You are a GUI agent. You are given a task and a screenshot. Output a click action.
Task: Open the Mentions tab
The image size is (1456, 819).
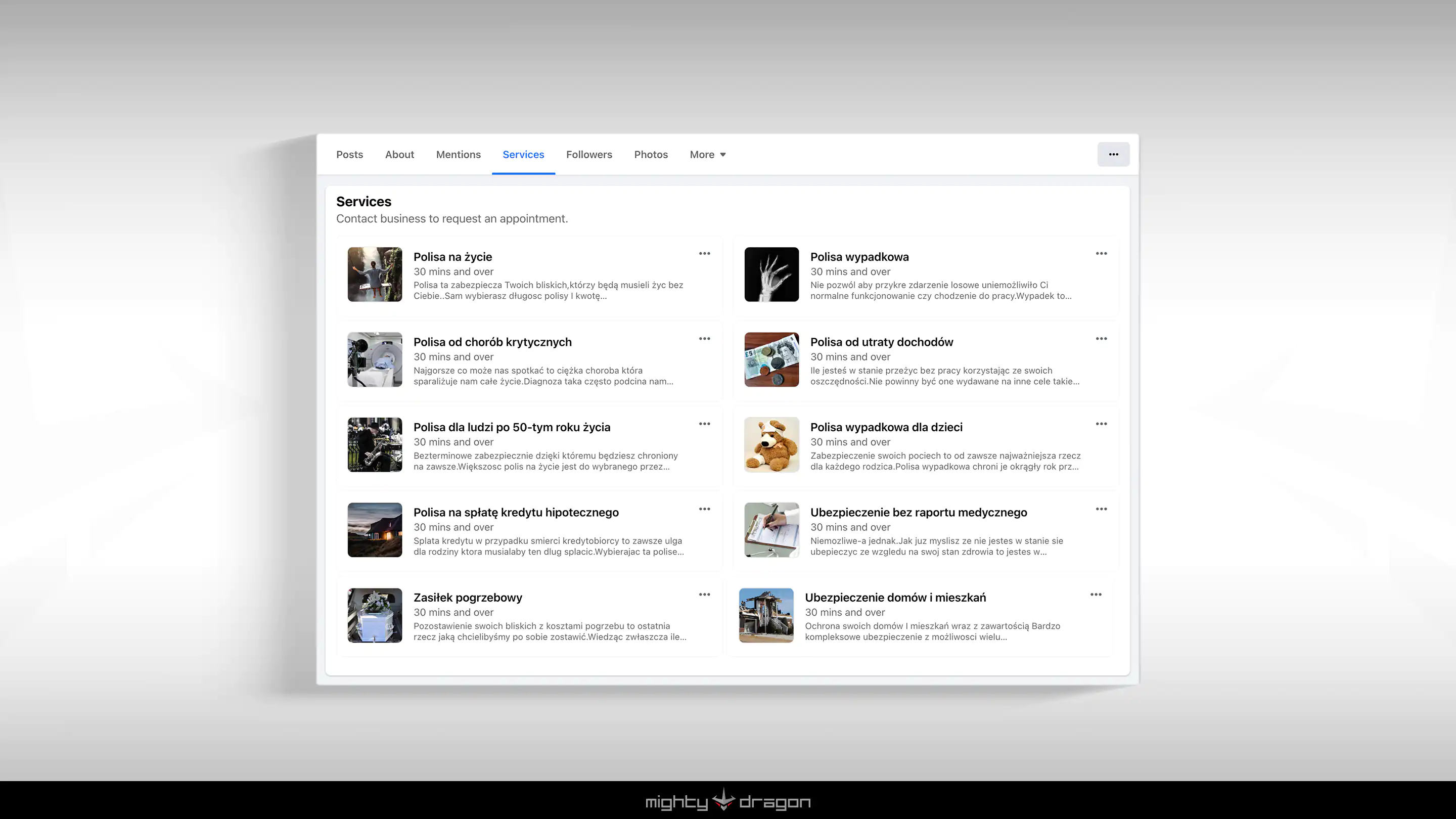[x=458, y=155]
